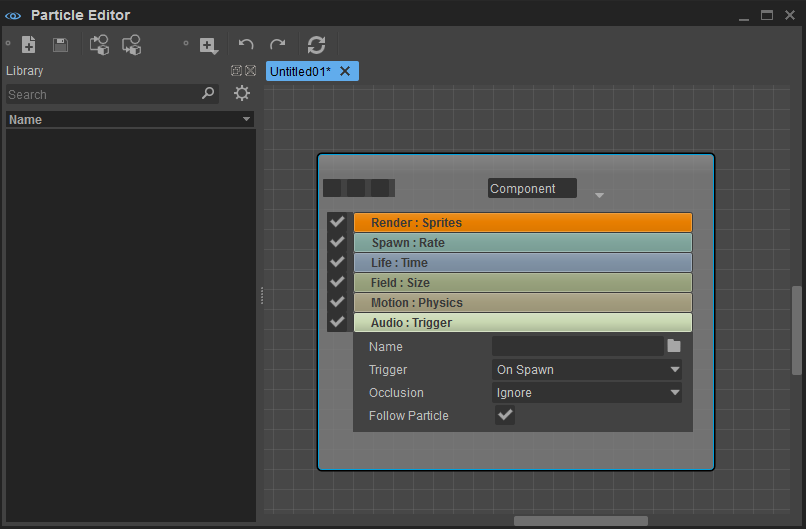This screenshot has height=529, width=806.
Task: Click the add component icon in toolbar
Action: (x=209, y=46)
